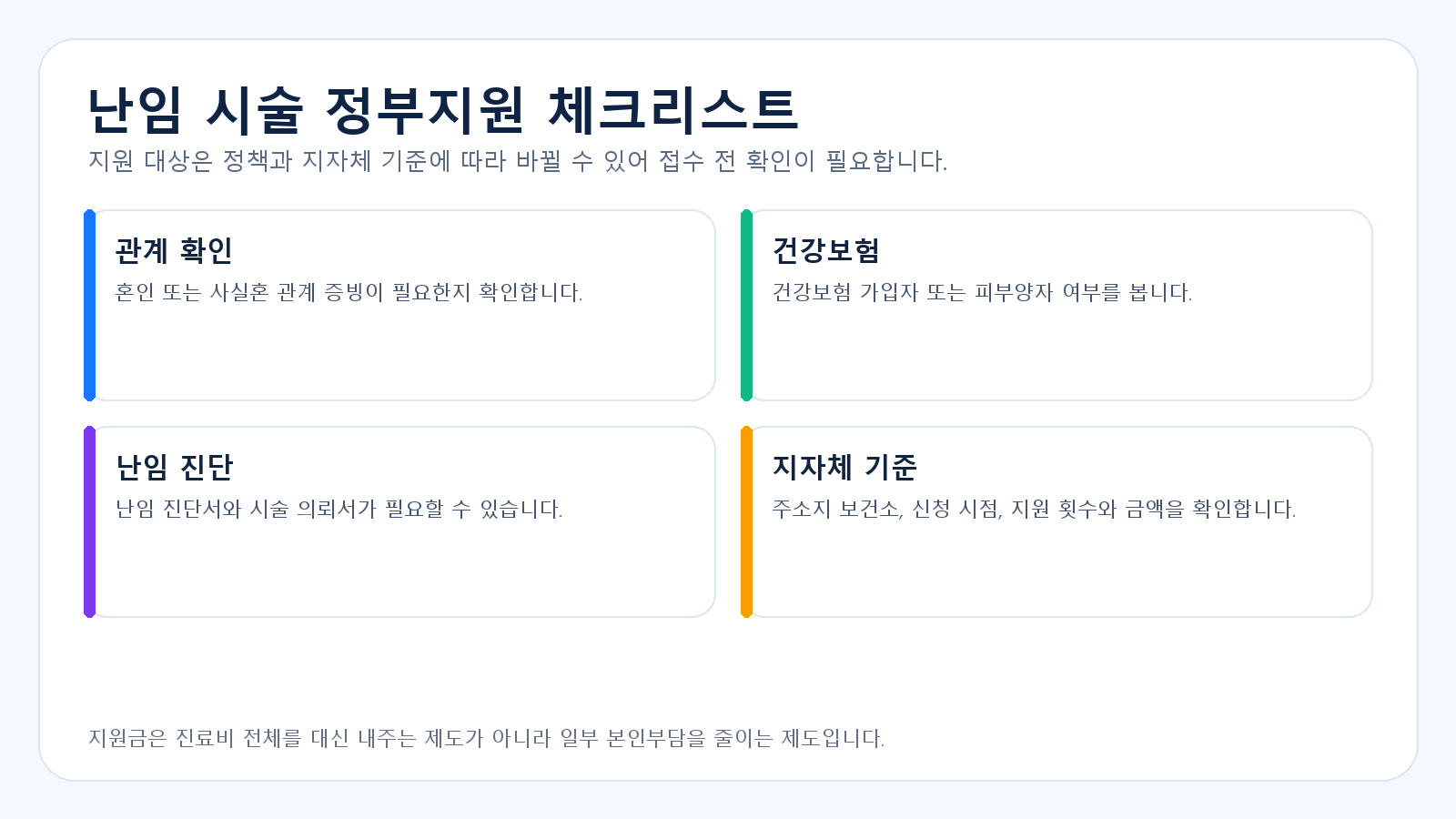Select the purple accent bar of 난임 진단
The image size is (1456, 819).
tap(89, 521)
